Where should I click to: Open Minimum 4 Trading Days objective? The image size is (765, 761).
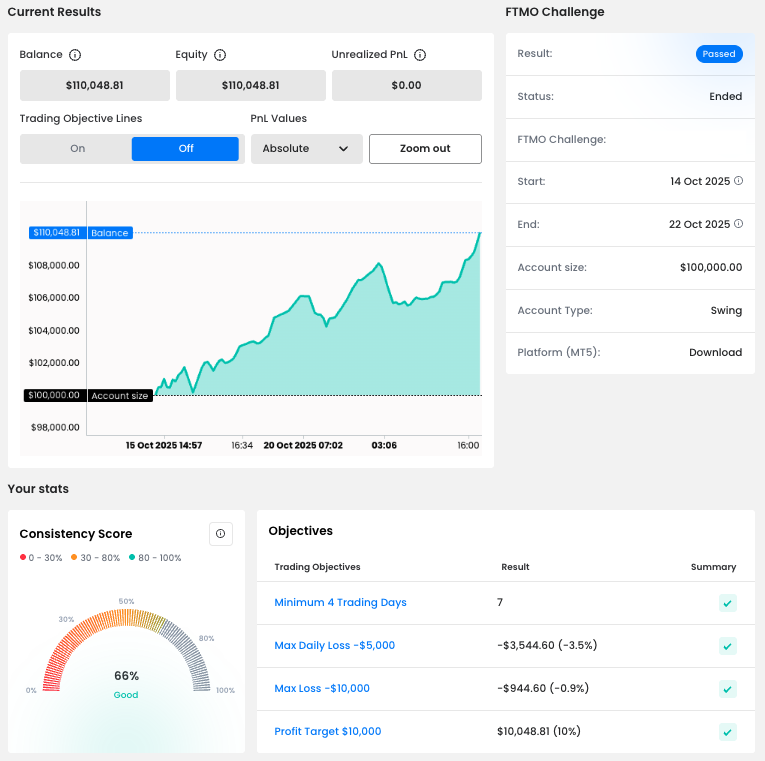(340, 603)
